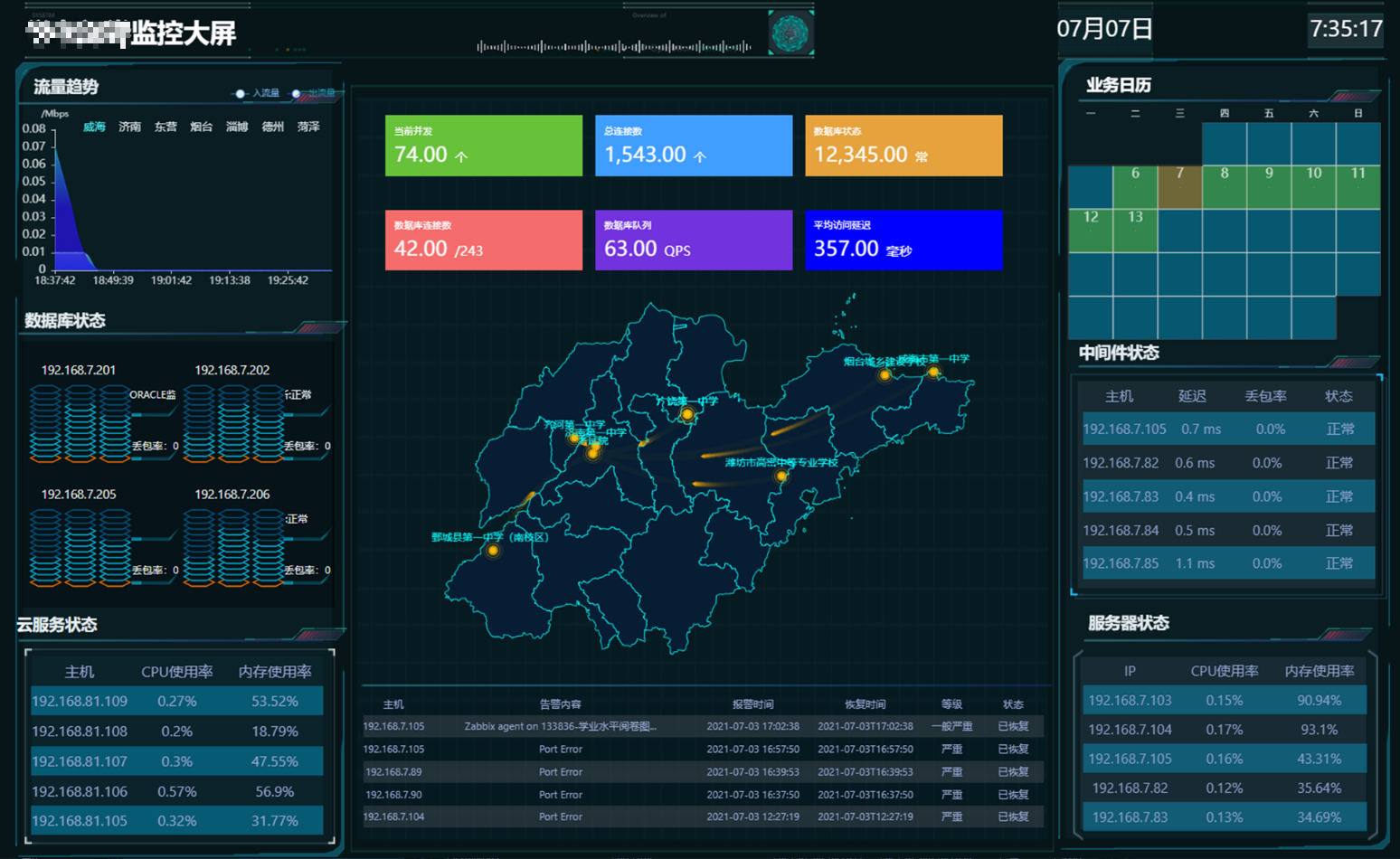The height and width of the screenshot is (859, 1400).
Task: Click cloud host 192.168.81.105 row
Action: (x=177, y=820)
